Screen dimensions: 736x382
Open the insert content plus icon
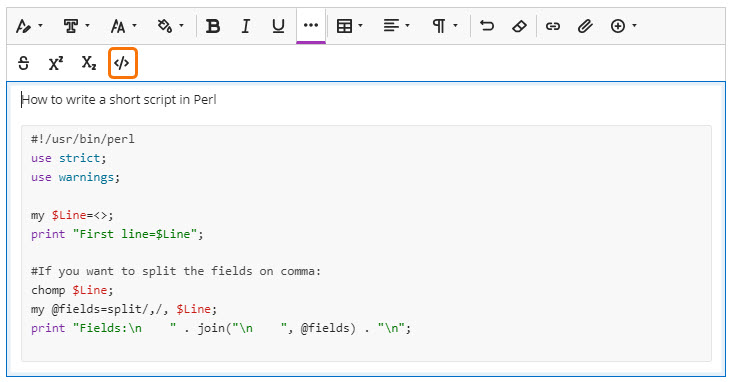[x=618, y=26]
